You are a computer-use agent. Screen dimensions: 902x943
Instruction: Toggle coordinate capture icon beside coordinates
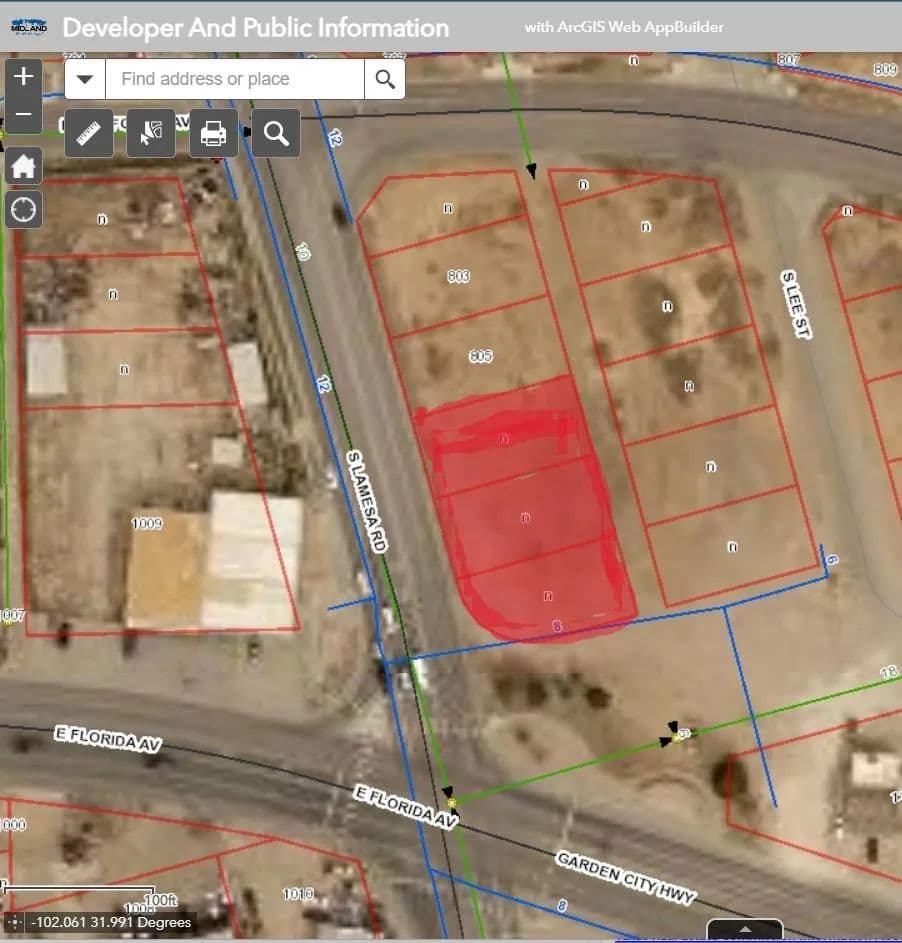[x=14, y=922]
